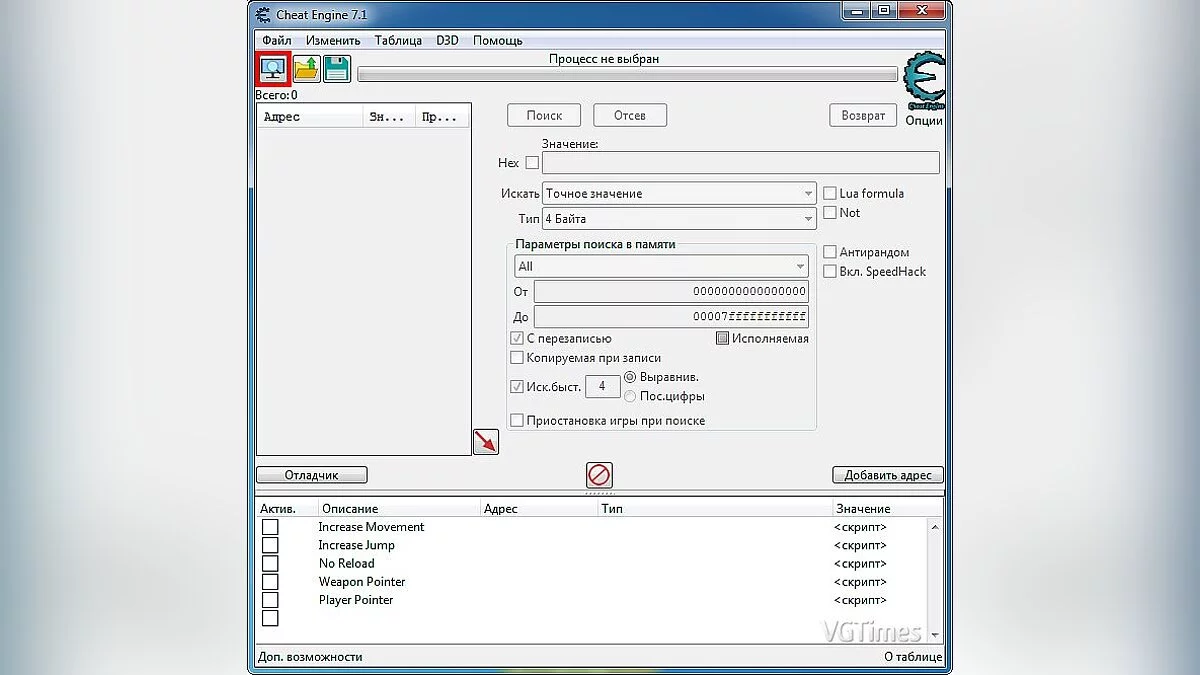This screenshot has width=1200, height=675.
Task: Click the Поиск button
Action: [x=544, y=115]
